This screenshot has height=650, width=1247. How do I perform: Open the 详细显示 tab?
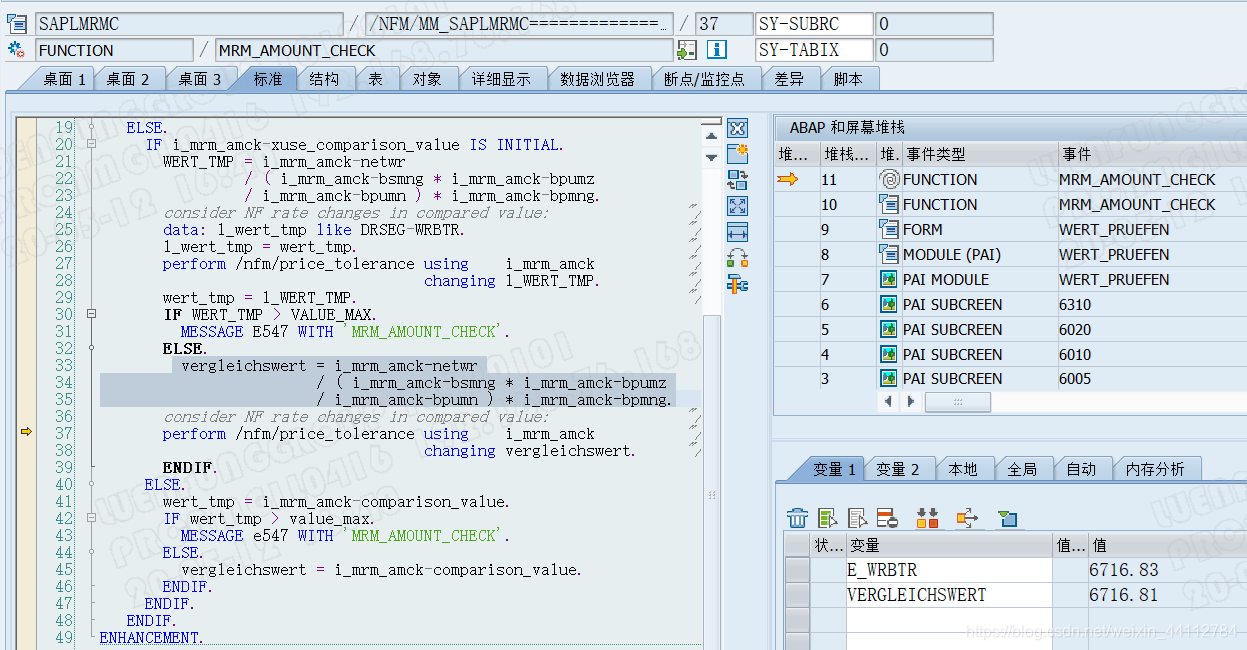[x=502, y=79]
